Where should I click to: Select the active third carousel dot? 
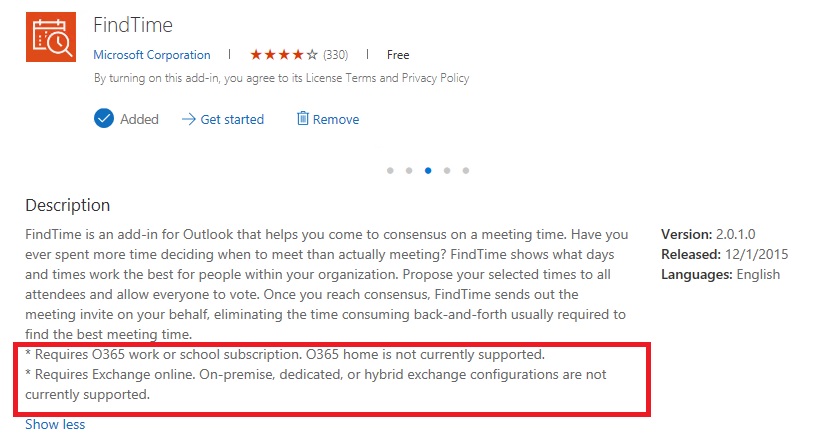pyautogui.click(x=428, y=171)
